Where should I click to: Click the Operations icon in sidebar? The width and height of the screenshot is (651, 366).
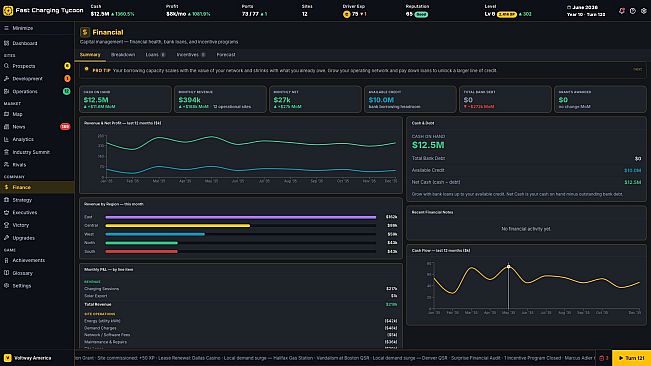coord(6,91)
